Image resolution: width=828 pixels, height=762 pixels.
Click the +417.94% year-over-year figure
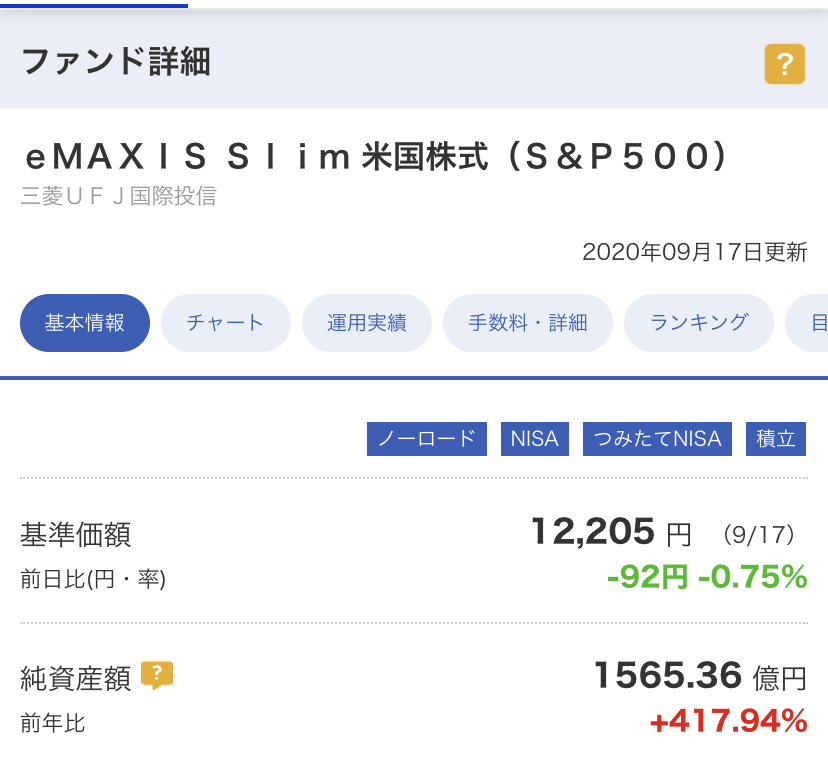(729, 721)
